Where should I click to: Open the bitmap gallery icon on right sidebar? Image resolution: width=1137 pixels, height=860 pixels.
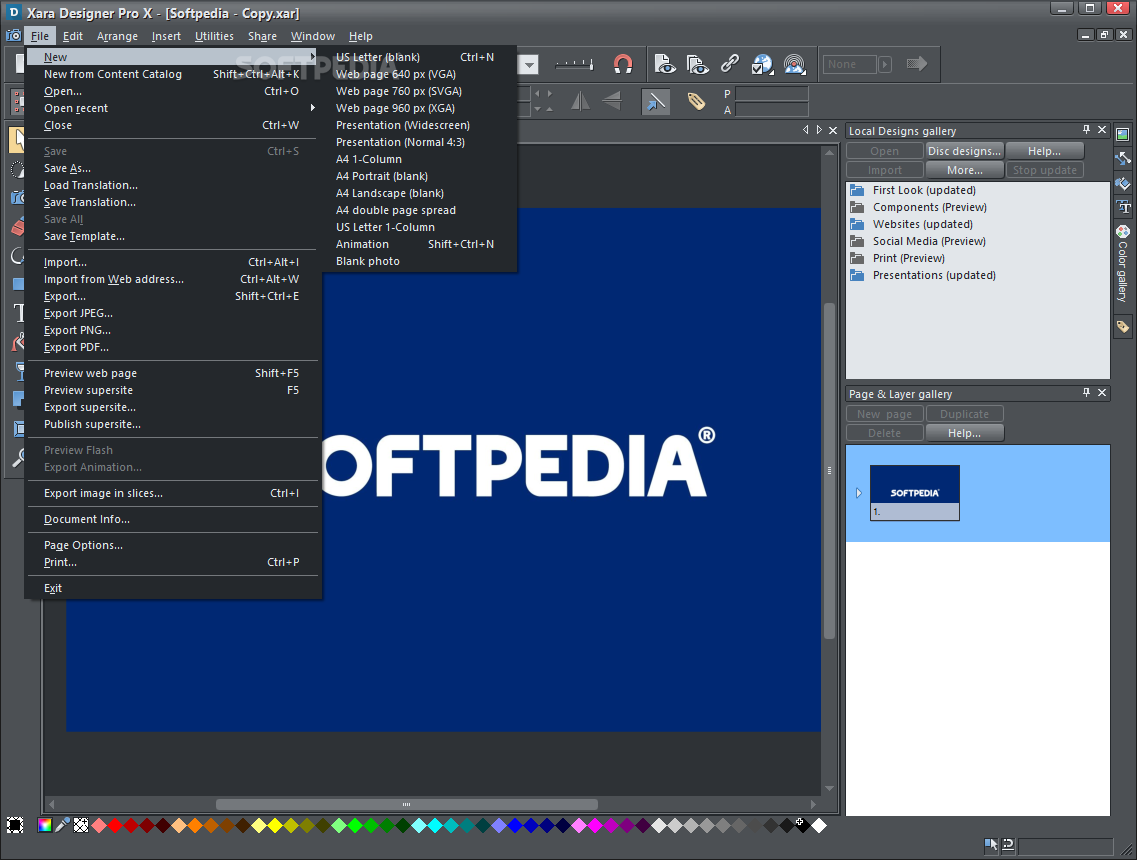[1122, 134]
